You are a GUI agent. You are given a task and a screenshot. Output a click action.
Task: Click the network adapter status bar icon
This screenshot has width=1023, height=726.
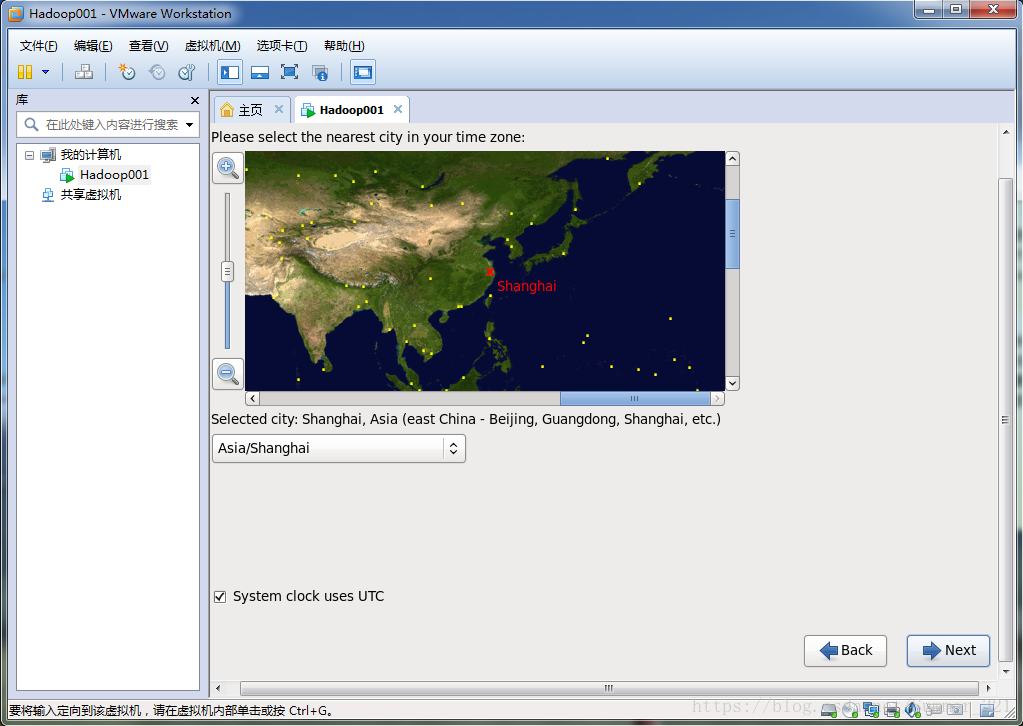click(871, 710)
